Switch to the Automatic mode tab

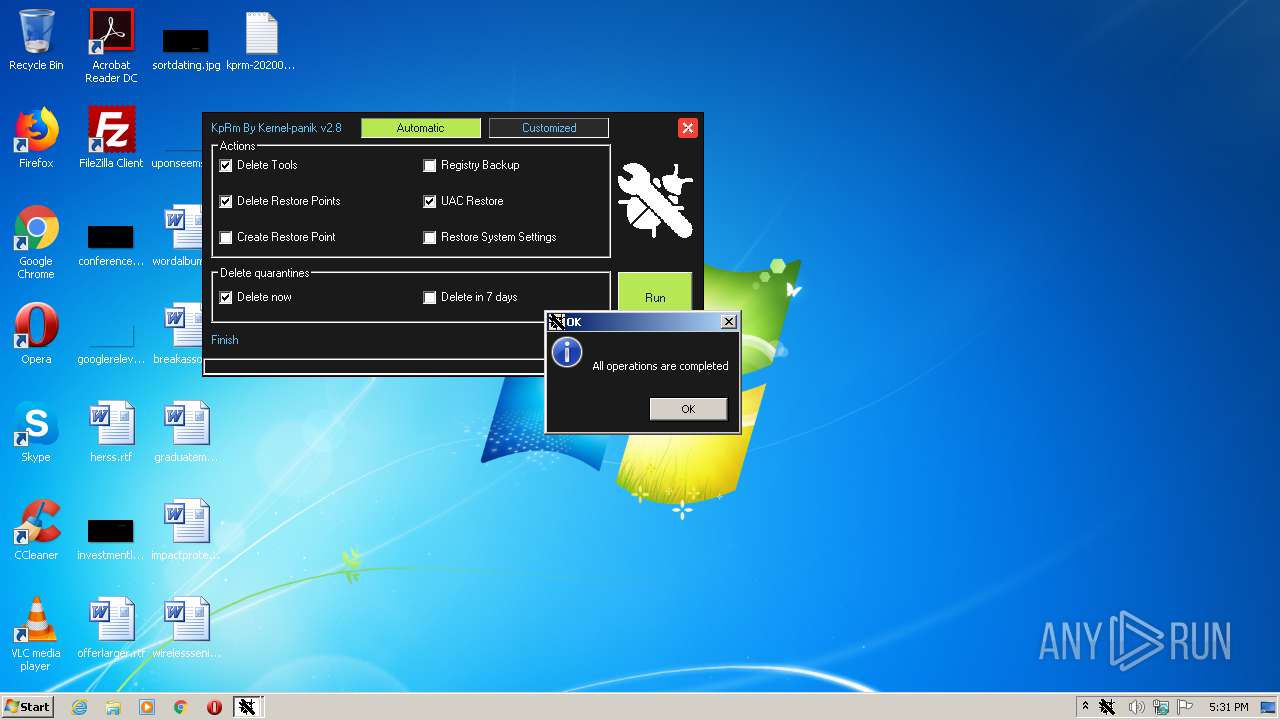(x=420, y=128)
